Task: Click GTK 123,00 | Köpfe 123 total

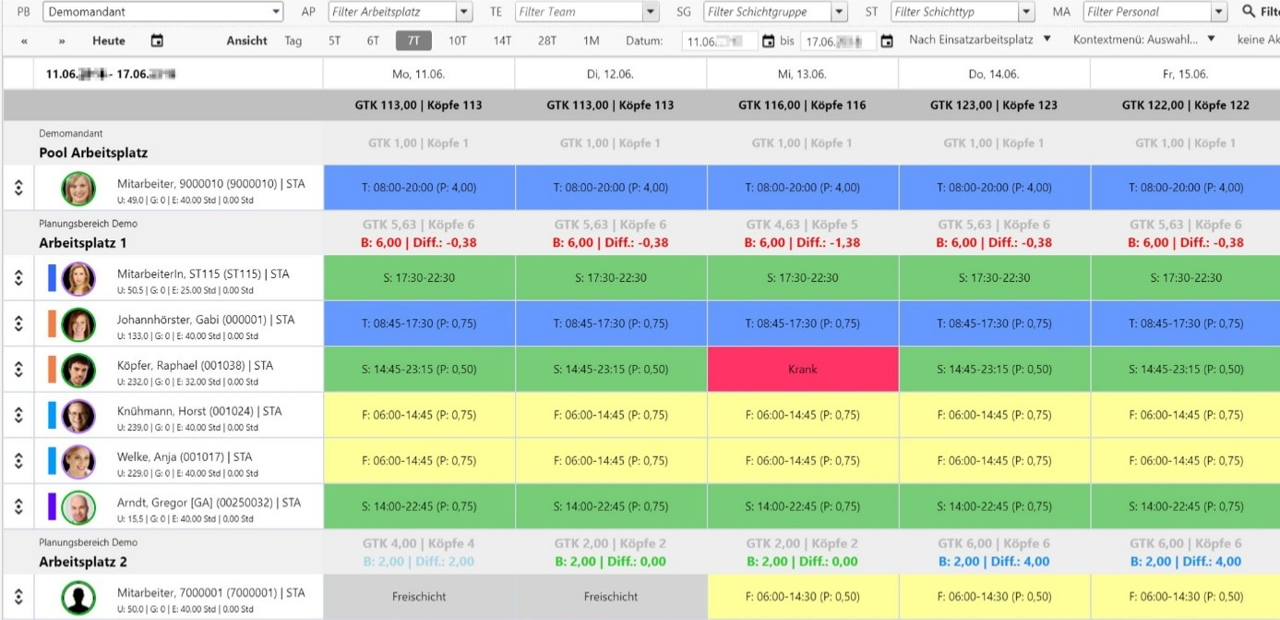Action: (994, 105)
